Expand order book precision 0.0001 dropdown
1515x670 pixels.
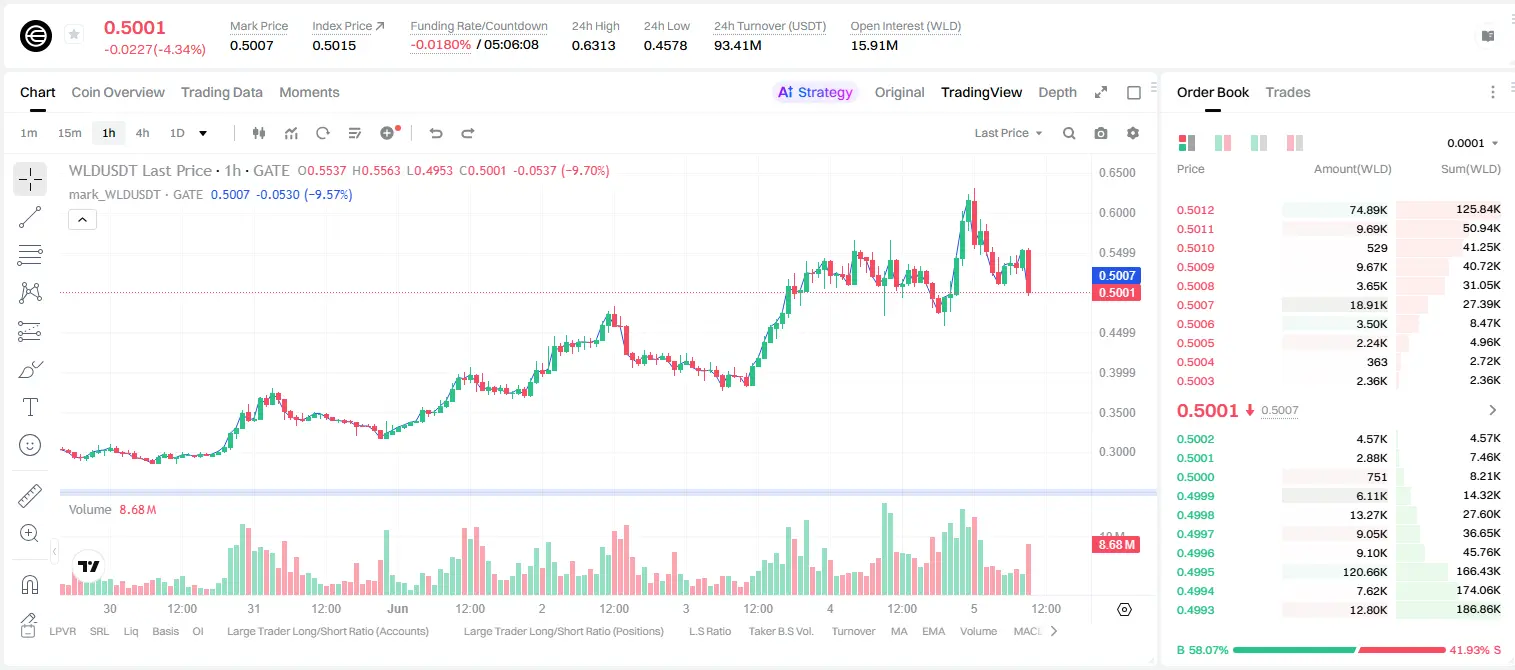pyautogui.click(x=1473, y=143)
